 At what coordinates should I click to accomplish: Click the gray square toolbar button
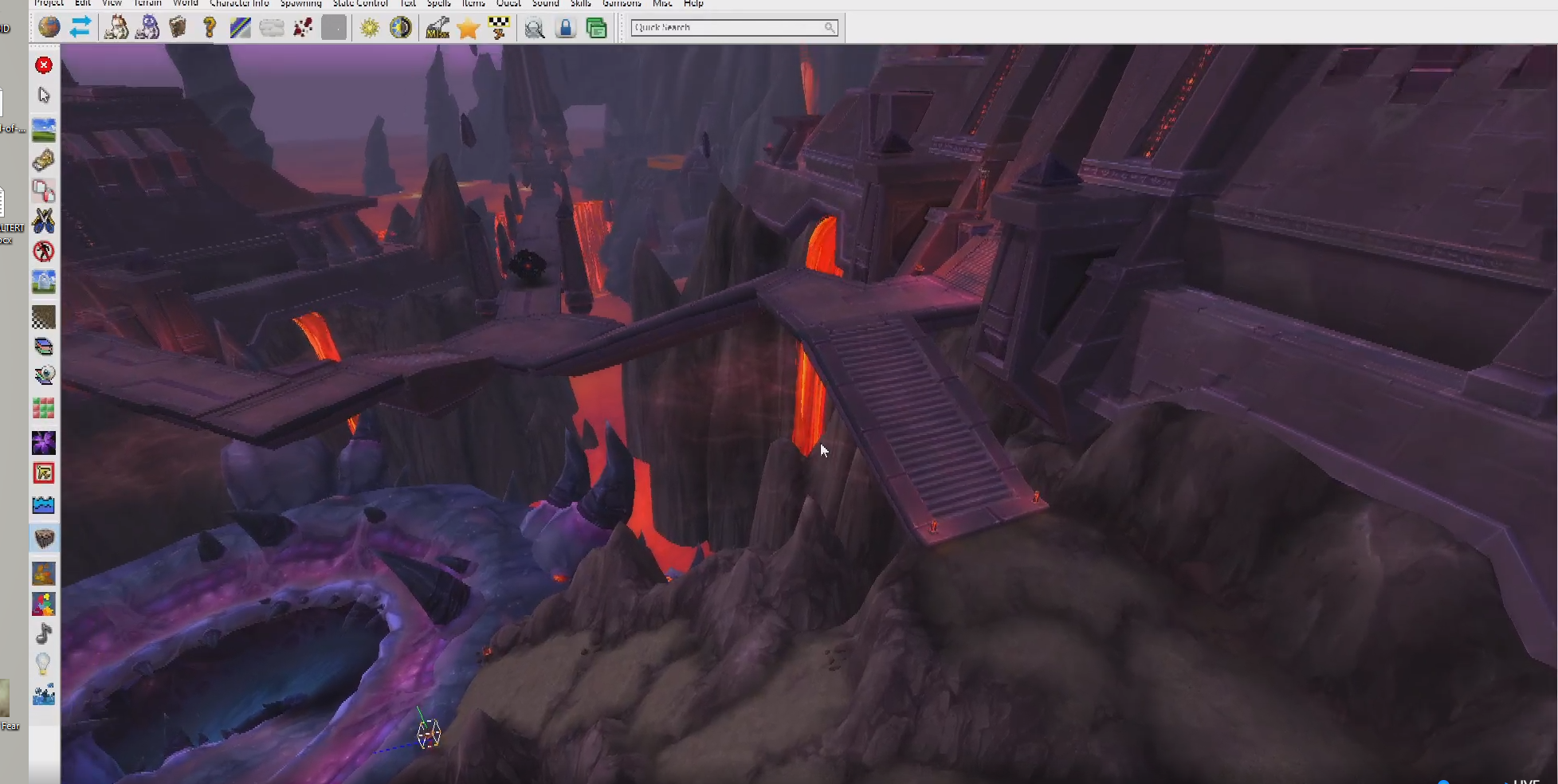pyautogui.click(x=334, y=28)
